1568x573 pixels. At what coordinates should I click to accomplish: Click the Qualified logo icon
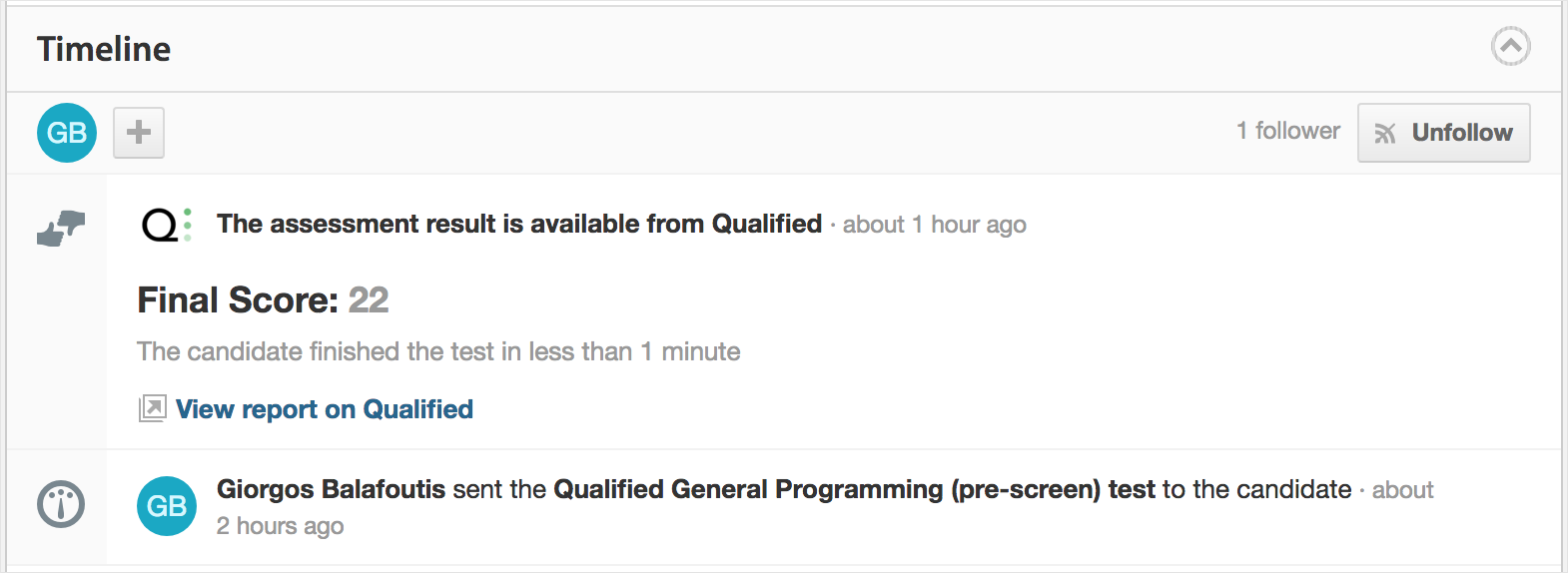pyautogui.click(x=167, y=225)
